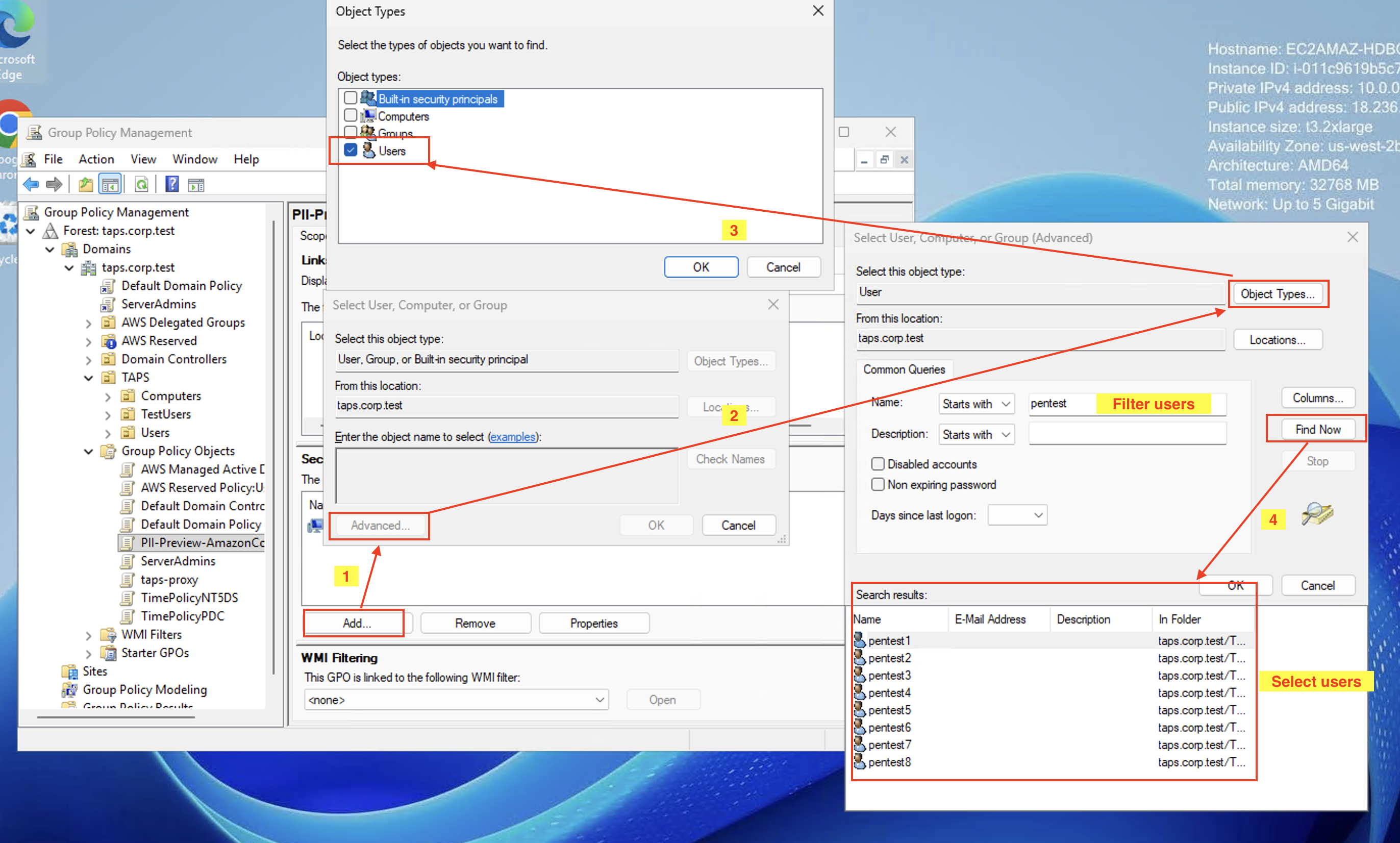This screenshot has width=1400, height=843.
Task: Click the taps-proxy GPO scroll icon
Action: click(x=128, y=579)
